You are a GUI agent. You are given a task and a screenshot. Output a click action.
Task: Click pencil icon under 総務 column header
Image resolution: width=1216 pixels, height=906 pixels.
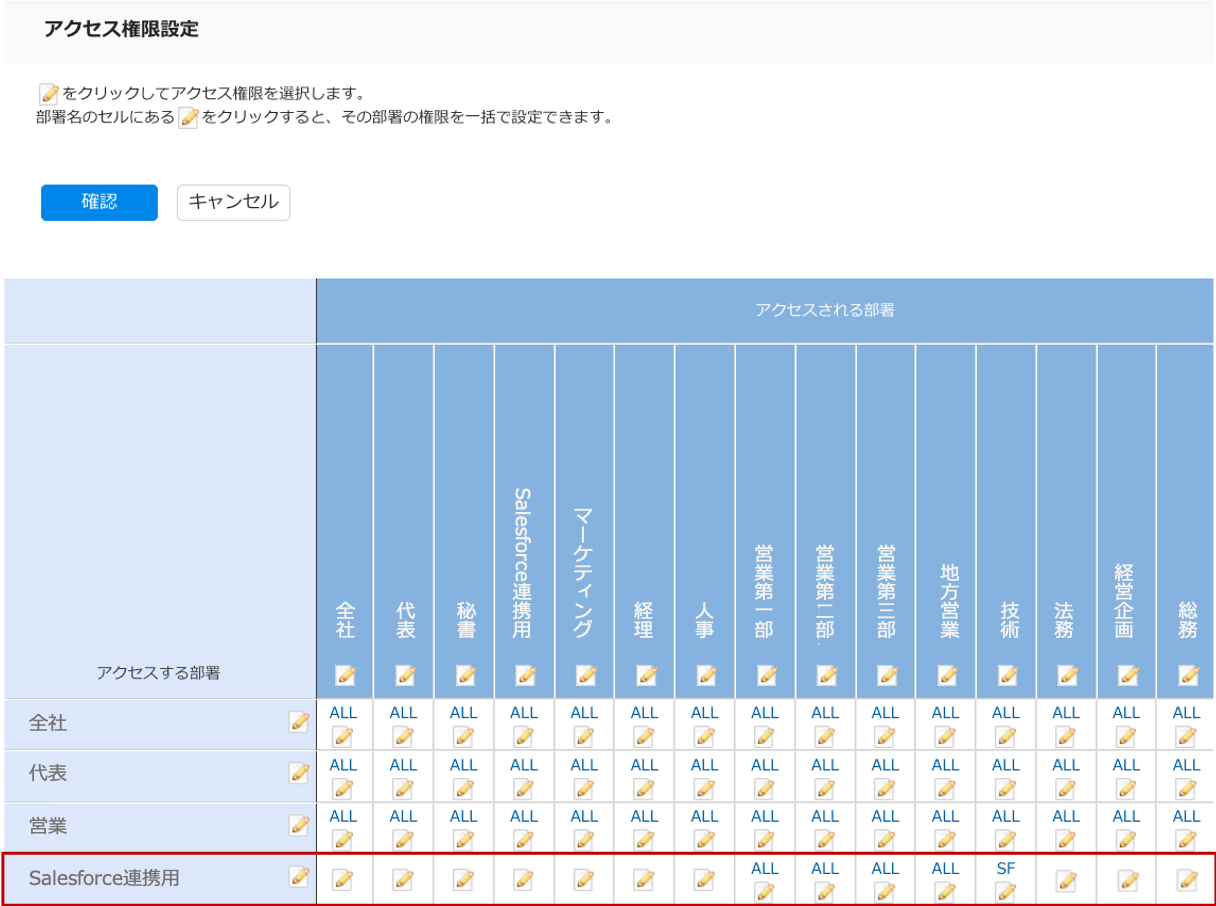(1188, 675)
